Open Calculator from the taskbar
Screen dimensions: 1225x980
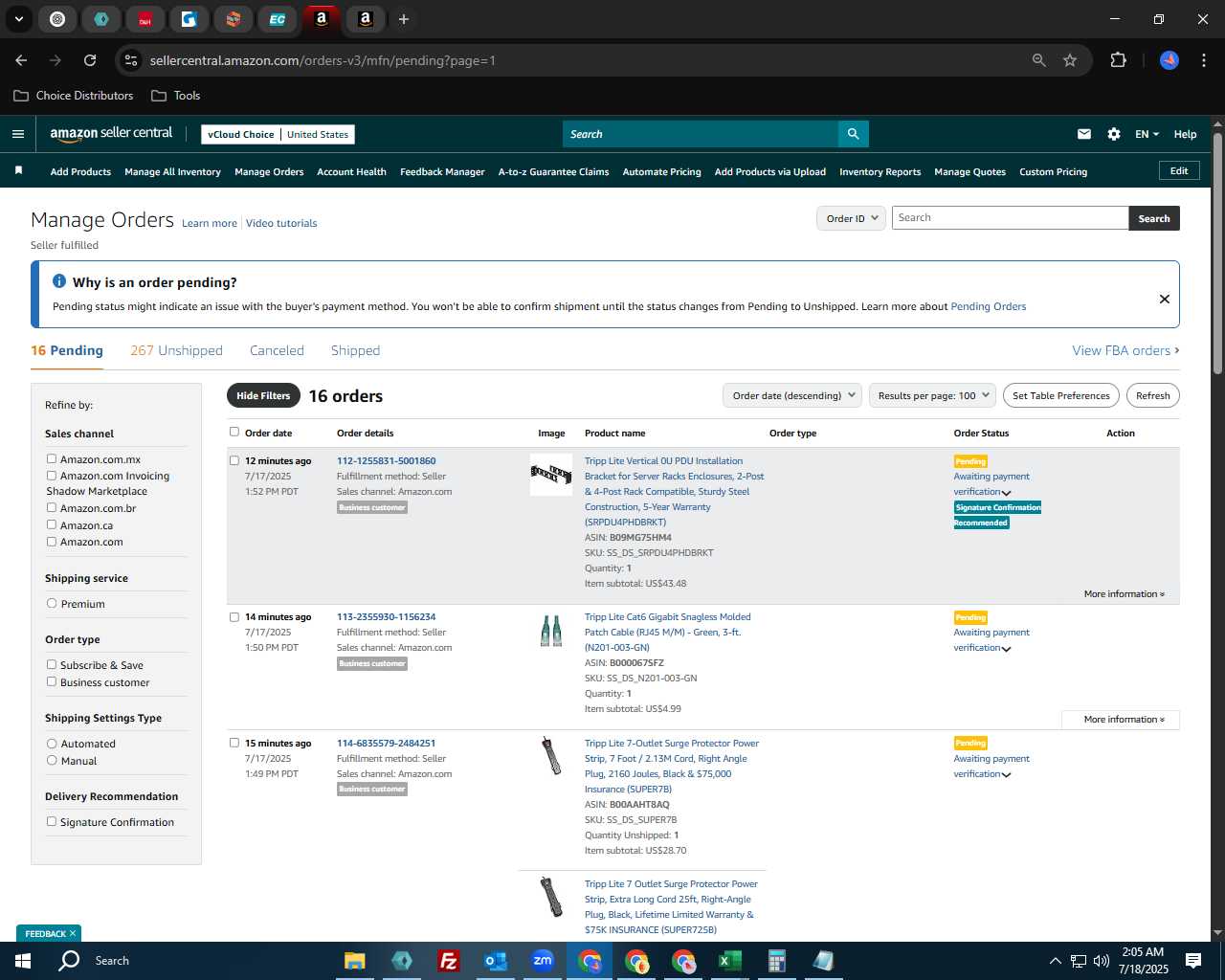point(776,961)
